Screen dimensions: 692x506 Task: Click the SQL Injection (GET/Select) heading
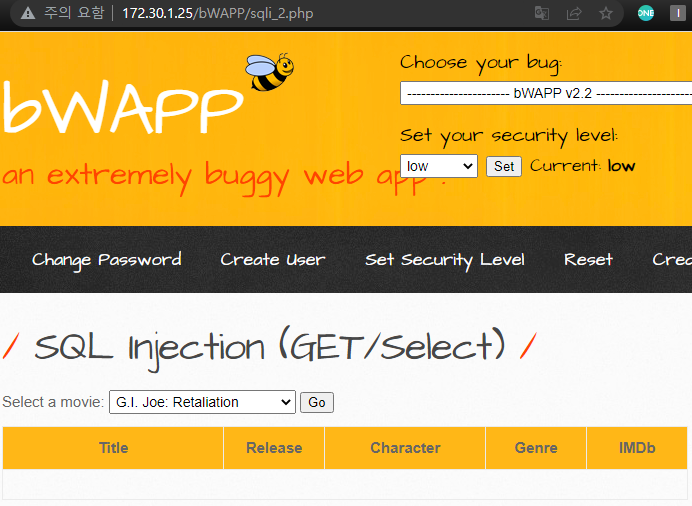269,348
